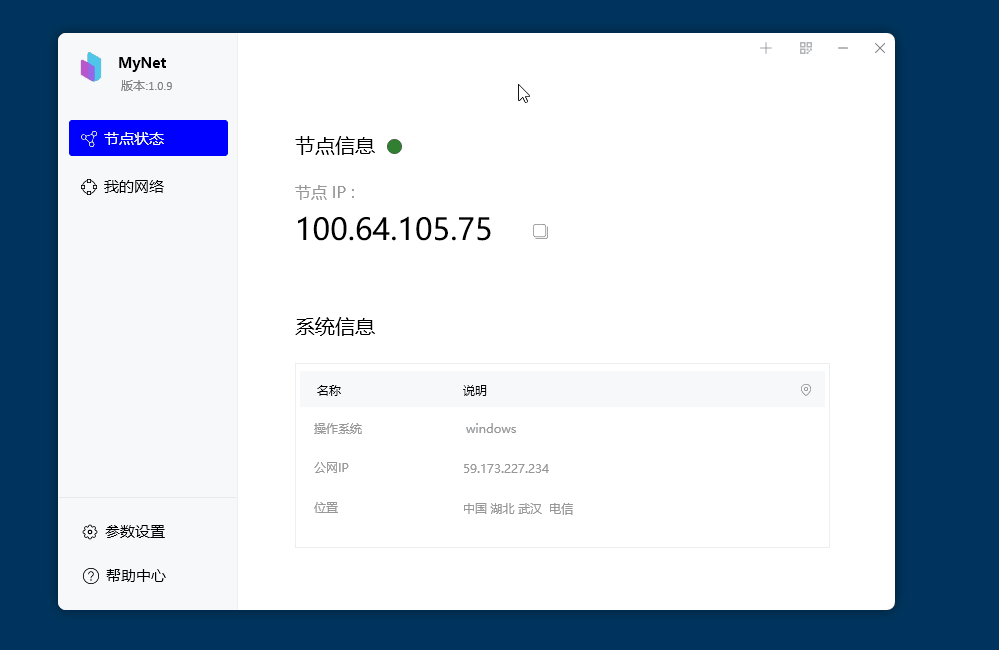Click the 名称 column header
This screenshot has width=999, height=650.
pos(329,391)
